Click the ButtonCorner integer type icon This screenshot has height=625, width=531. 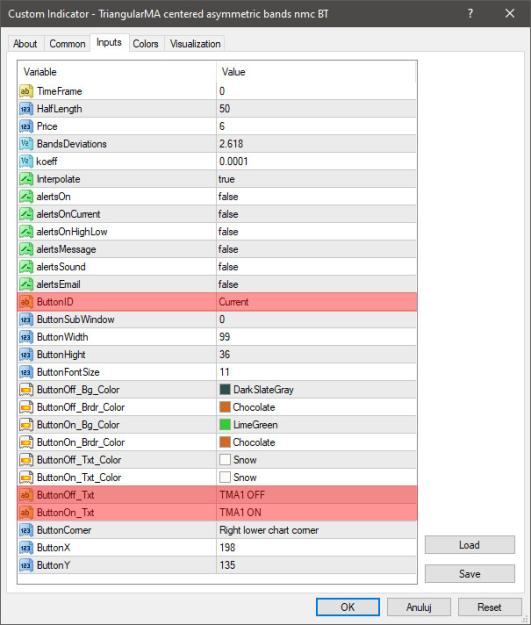coord(26,530)
